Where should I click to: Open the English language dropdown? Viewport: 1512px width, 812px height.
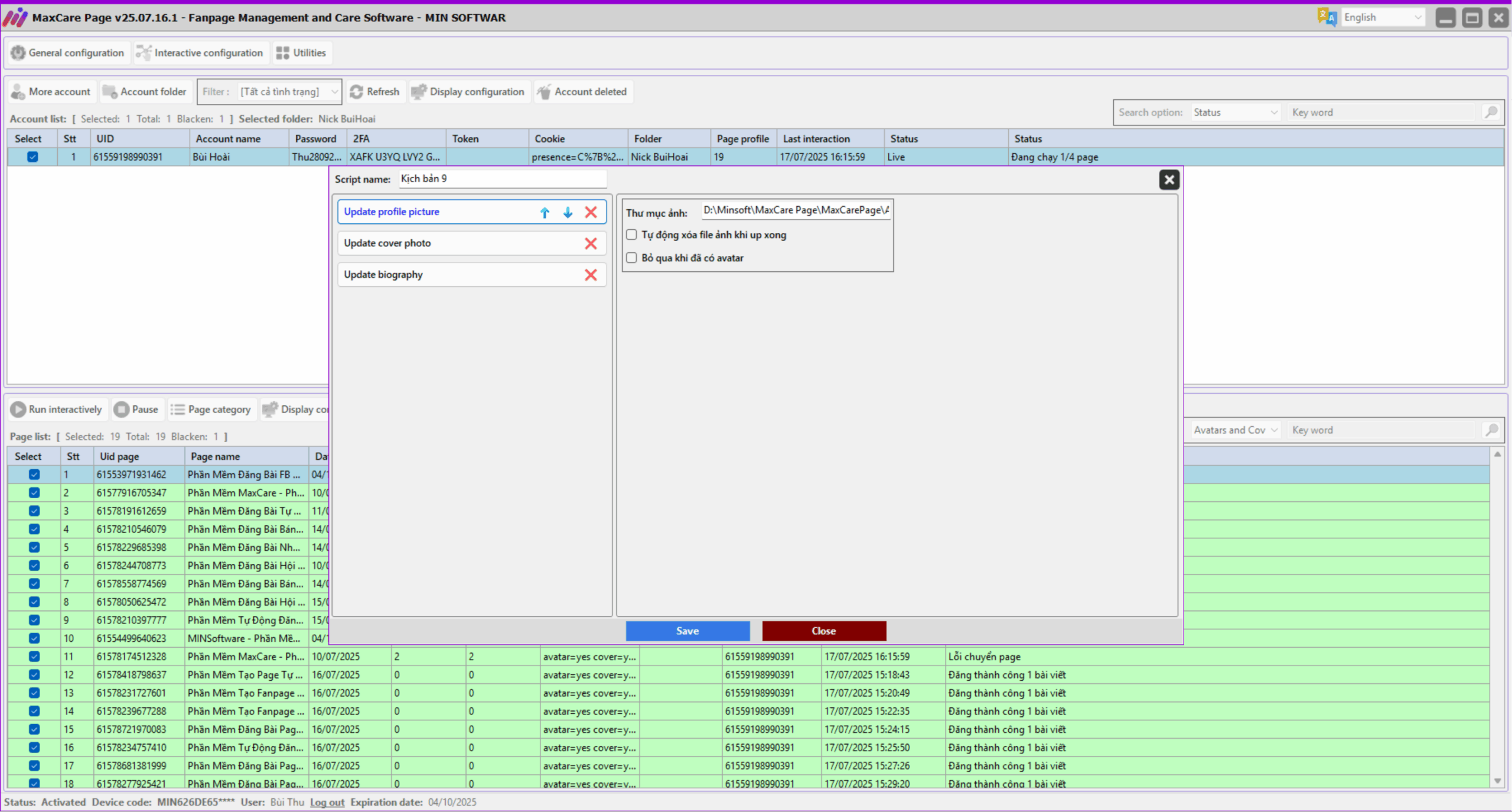tap(1384, 17)
